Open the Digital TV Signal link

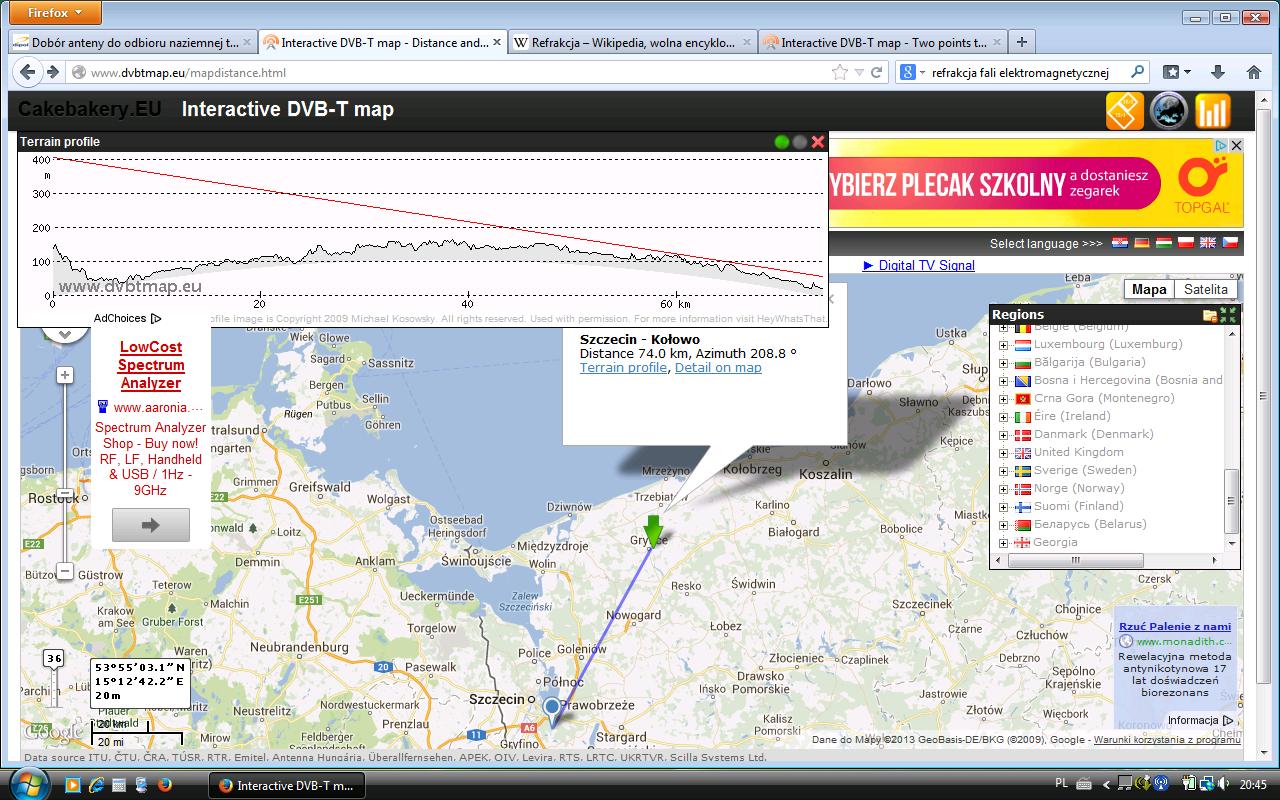(919, 265)
